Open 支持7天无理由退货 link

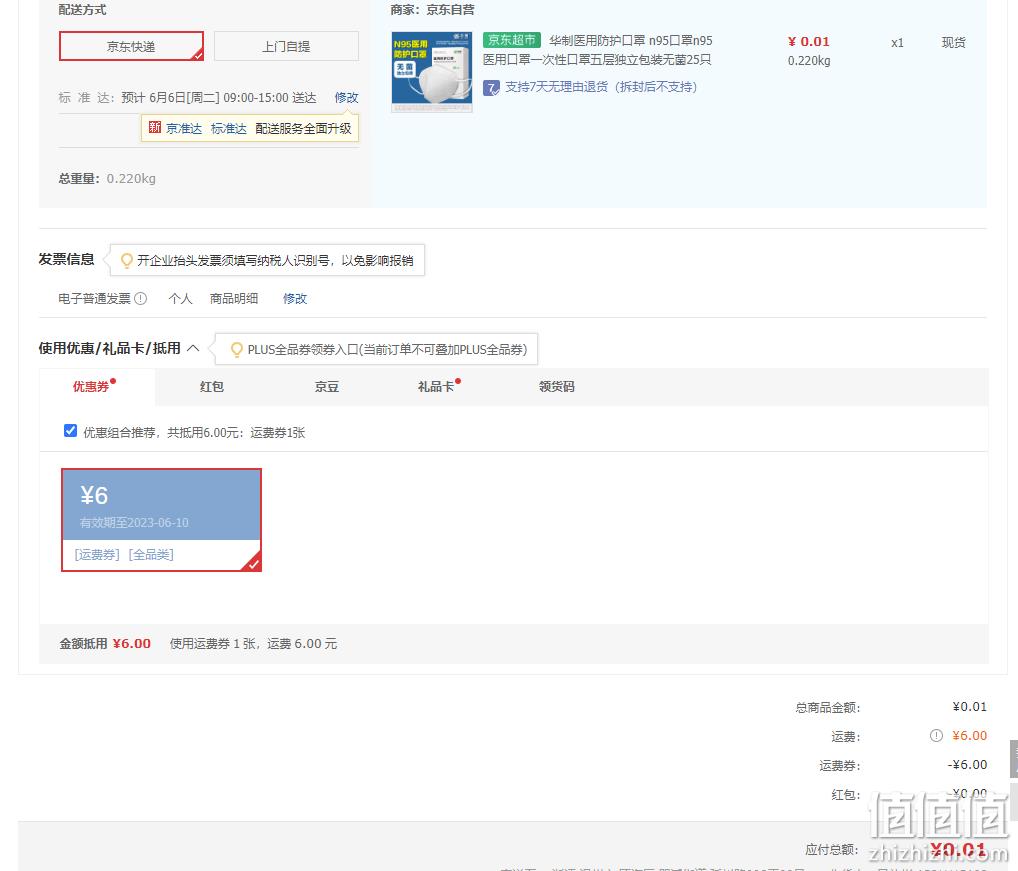pos(601,87)
